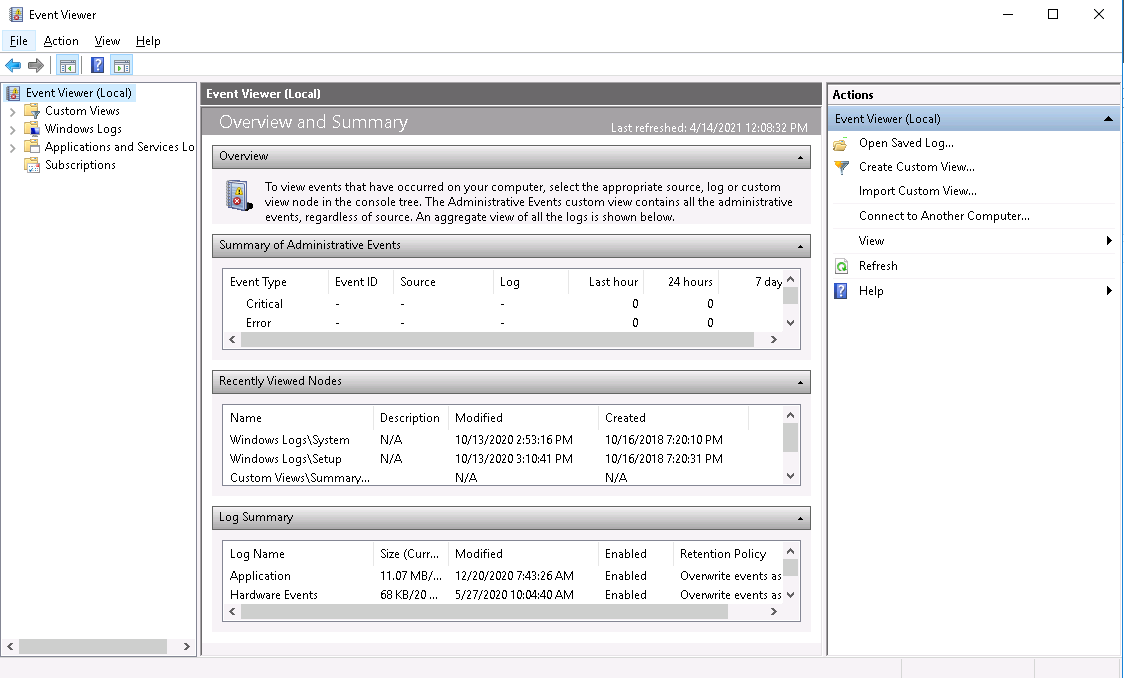Select Custom Views\Summary... recent node row
This screenshot has height=678, width=1124.
point(502,478)
